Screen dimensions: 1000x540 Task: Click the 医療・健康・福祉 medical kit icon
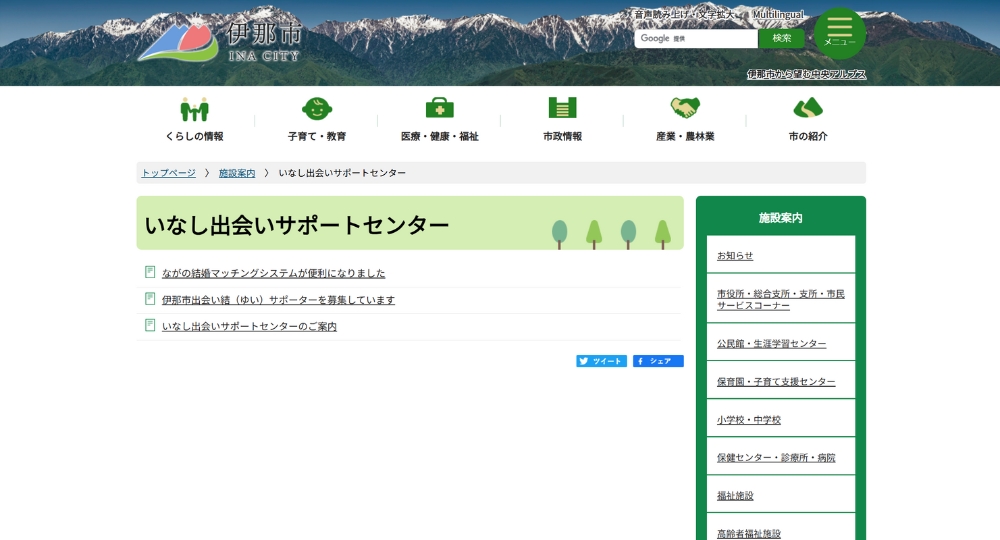[439, 108]
